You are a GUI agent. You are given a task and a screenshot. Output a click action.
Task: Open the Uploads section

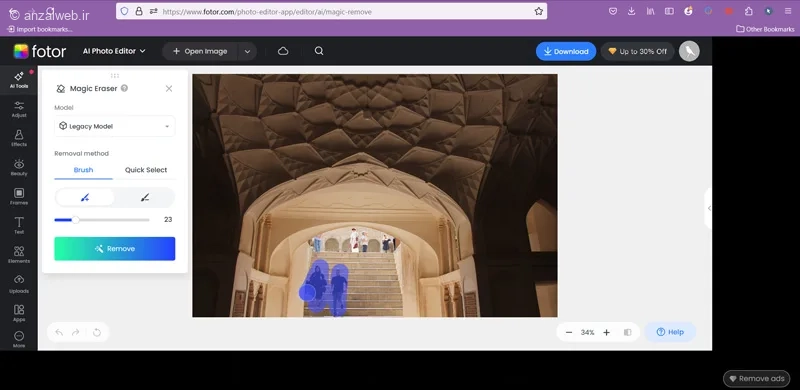19,284
